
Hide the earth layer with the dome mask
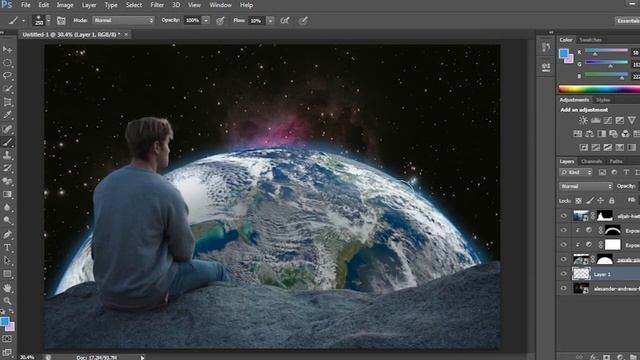pyautogui.click(x=564, y=259)
